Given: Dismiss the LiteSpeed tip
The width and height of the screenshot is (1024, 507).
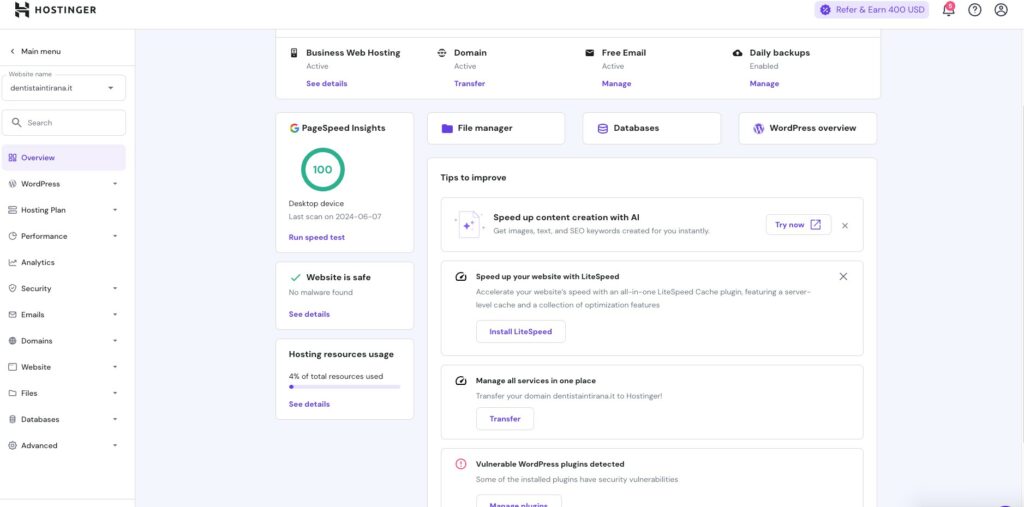Looking at the screenshot, I should (x=843, y=276).
